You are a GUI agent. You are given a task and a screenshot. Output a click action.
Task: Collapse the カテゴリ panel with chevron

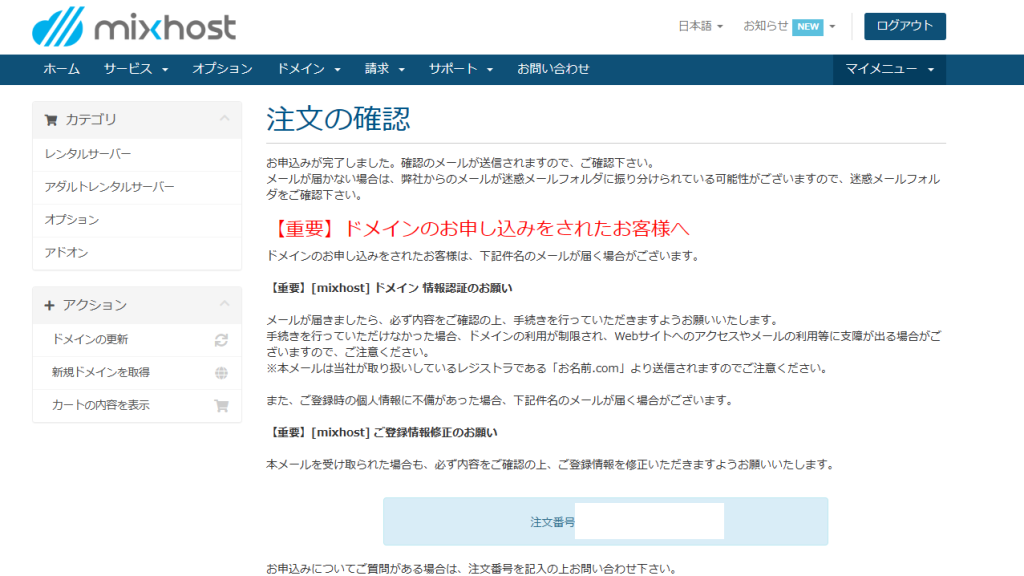(x=224, y=119)
